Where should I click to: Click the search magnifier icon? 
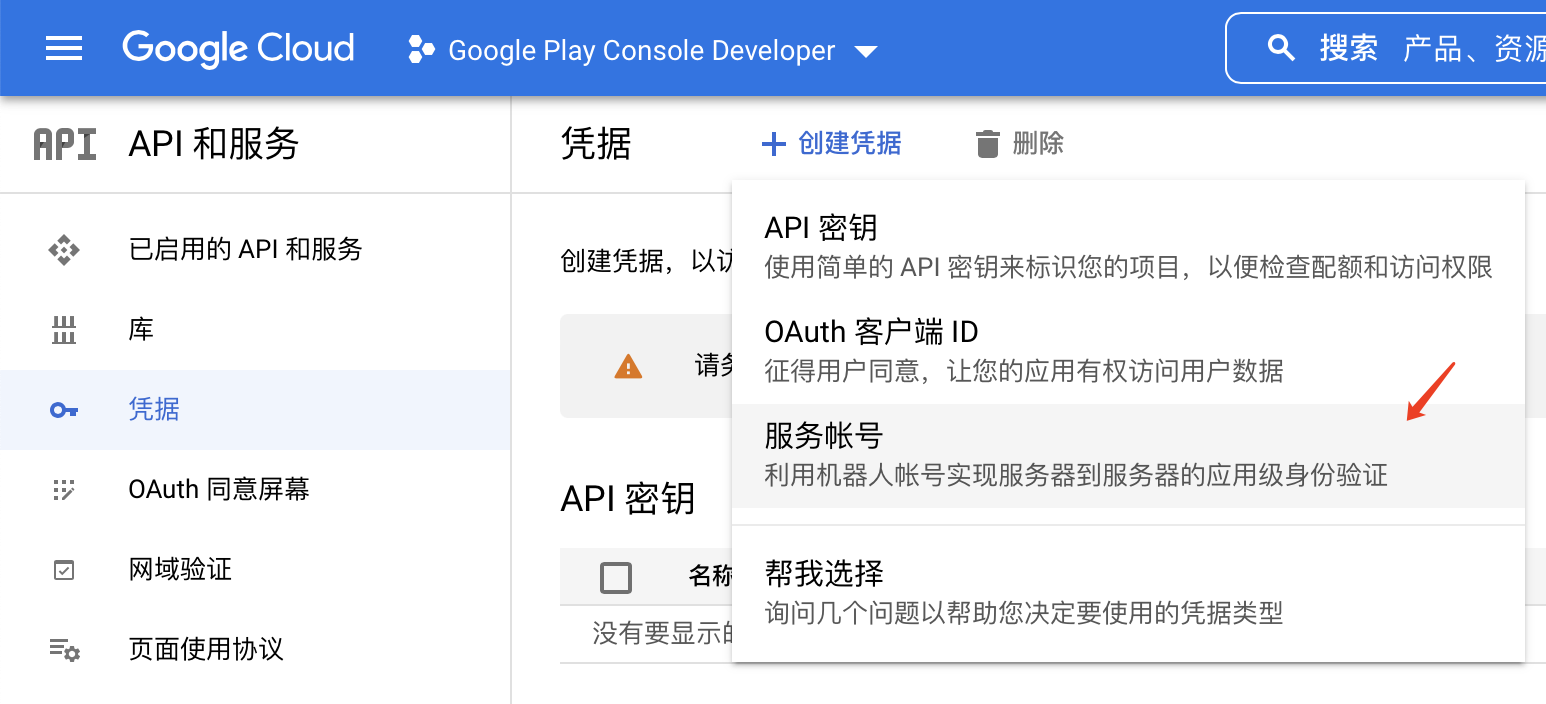[x=1281, y=48]
